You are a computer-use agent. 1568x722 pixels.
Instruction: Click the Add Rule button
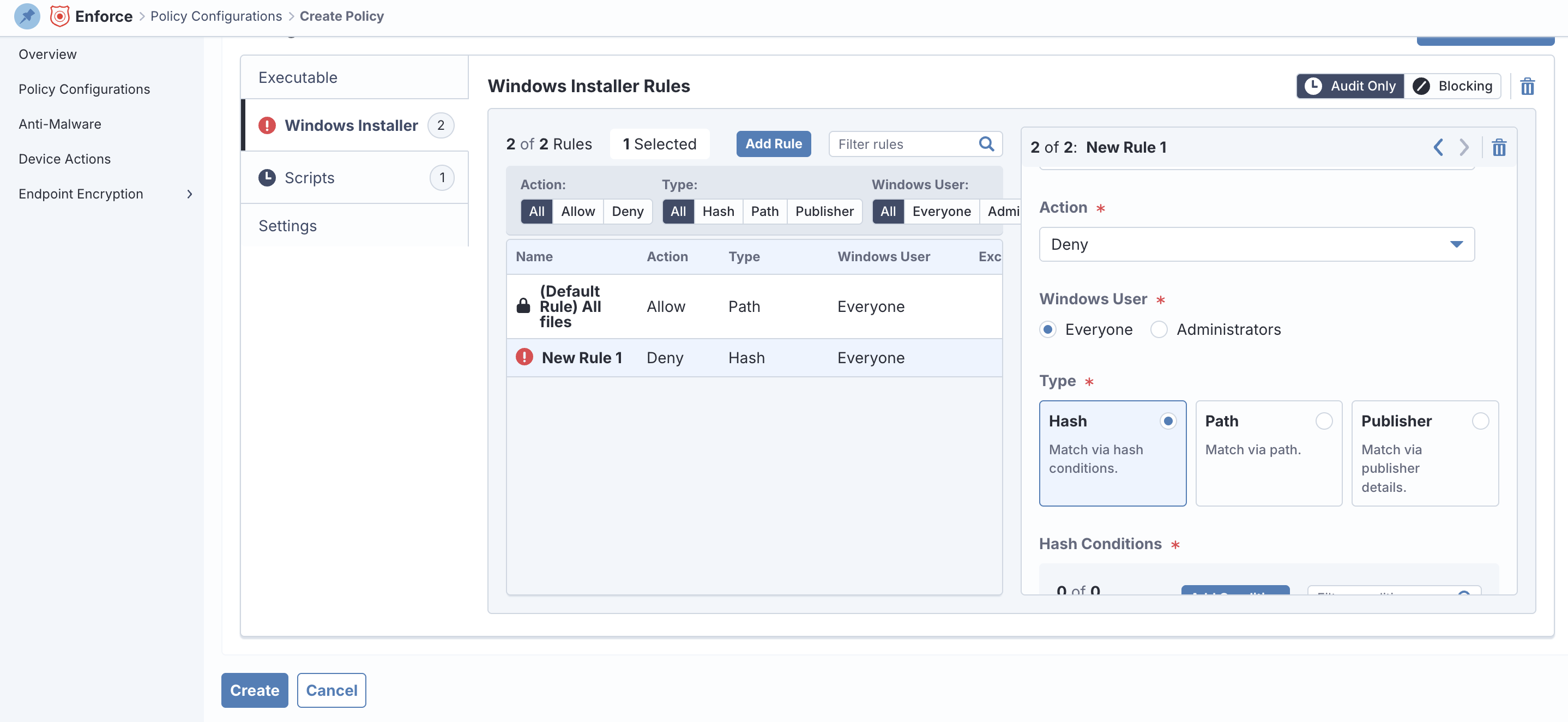773,145
